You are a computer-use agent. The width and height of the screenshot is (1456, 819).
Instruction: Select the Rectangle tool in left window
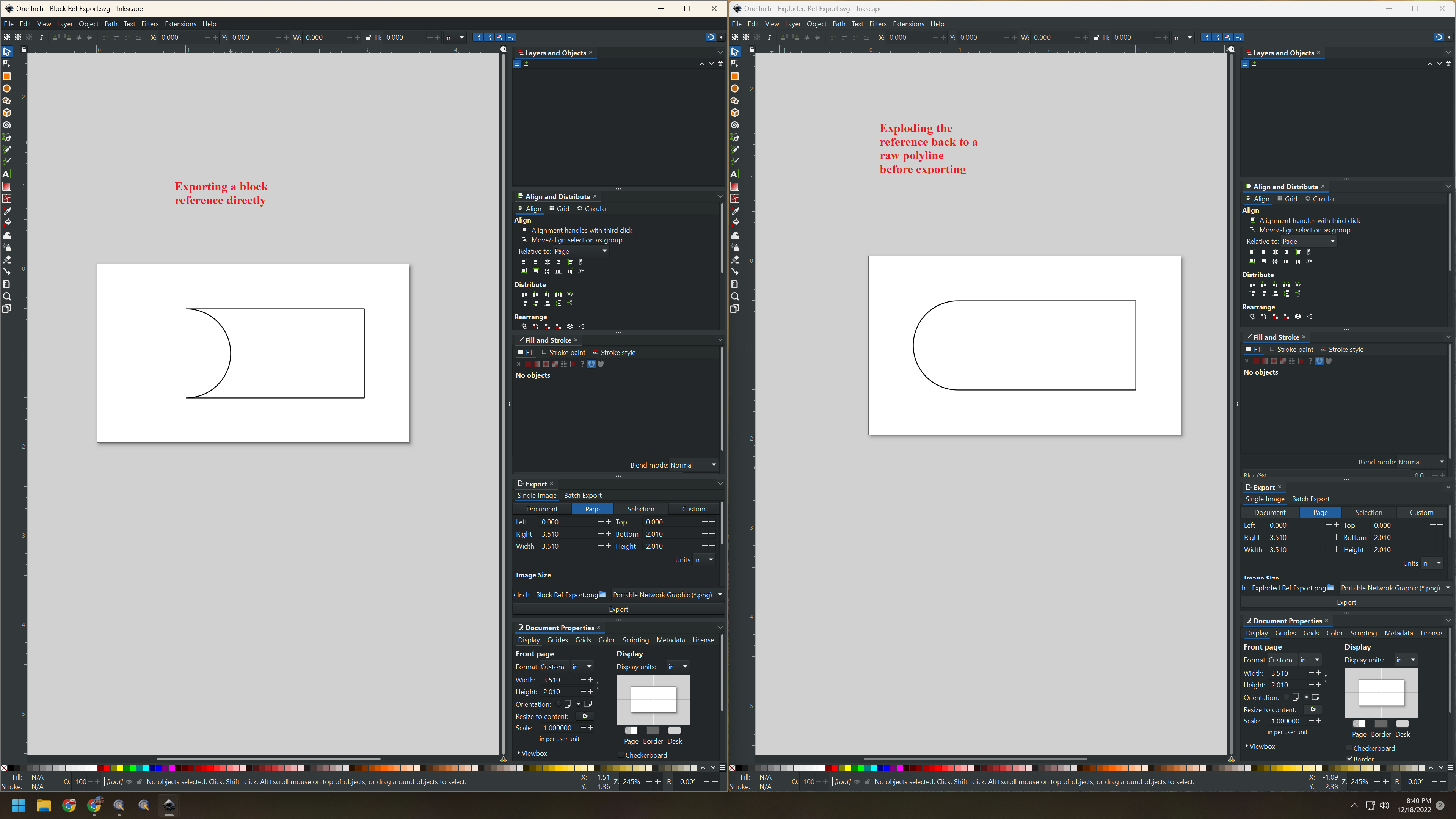pyautogui.click(x=7, y=76)
